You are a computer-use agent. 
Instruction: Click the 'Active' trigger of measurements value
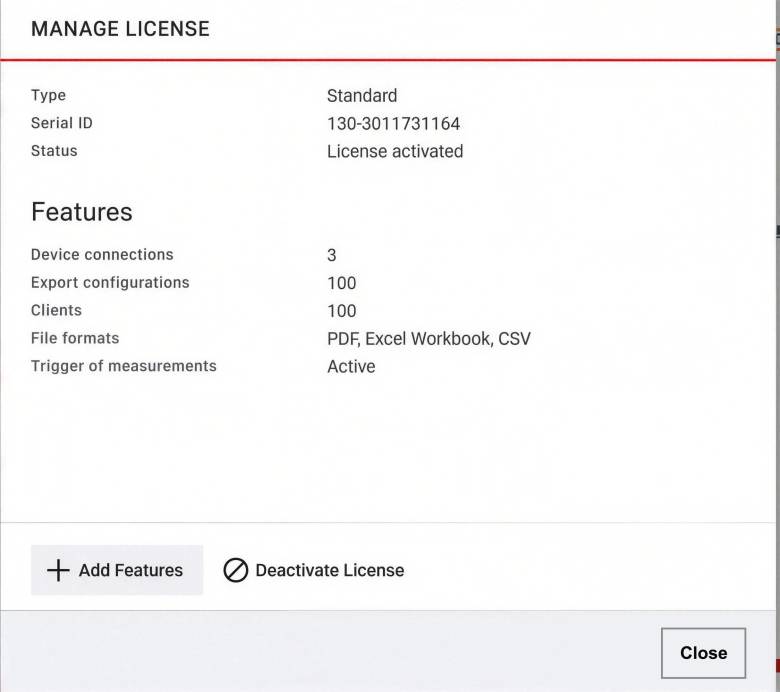click(x=351, y=367)
